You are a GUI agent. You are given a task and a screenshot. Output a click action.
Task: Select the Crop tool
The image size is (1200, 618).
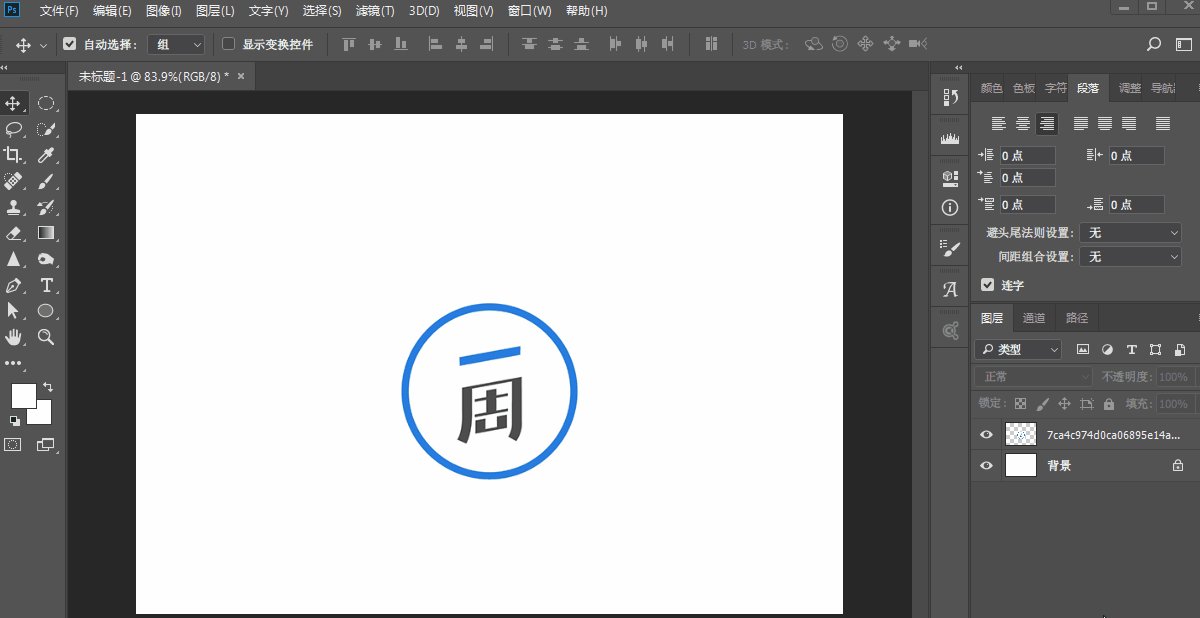(x=14, y=155)
